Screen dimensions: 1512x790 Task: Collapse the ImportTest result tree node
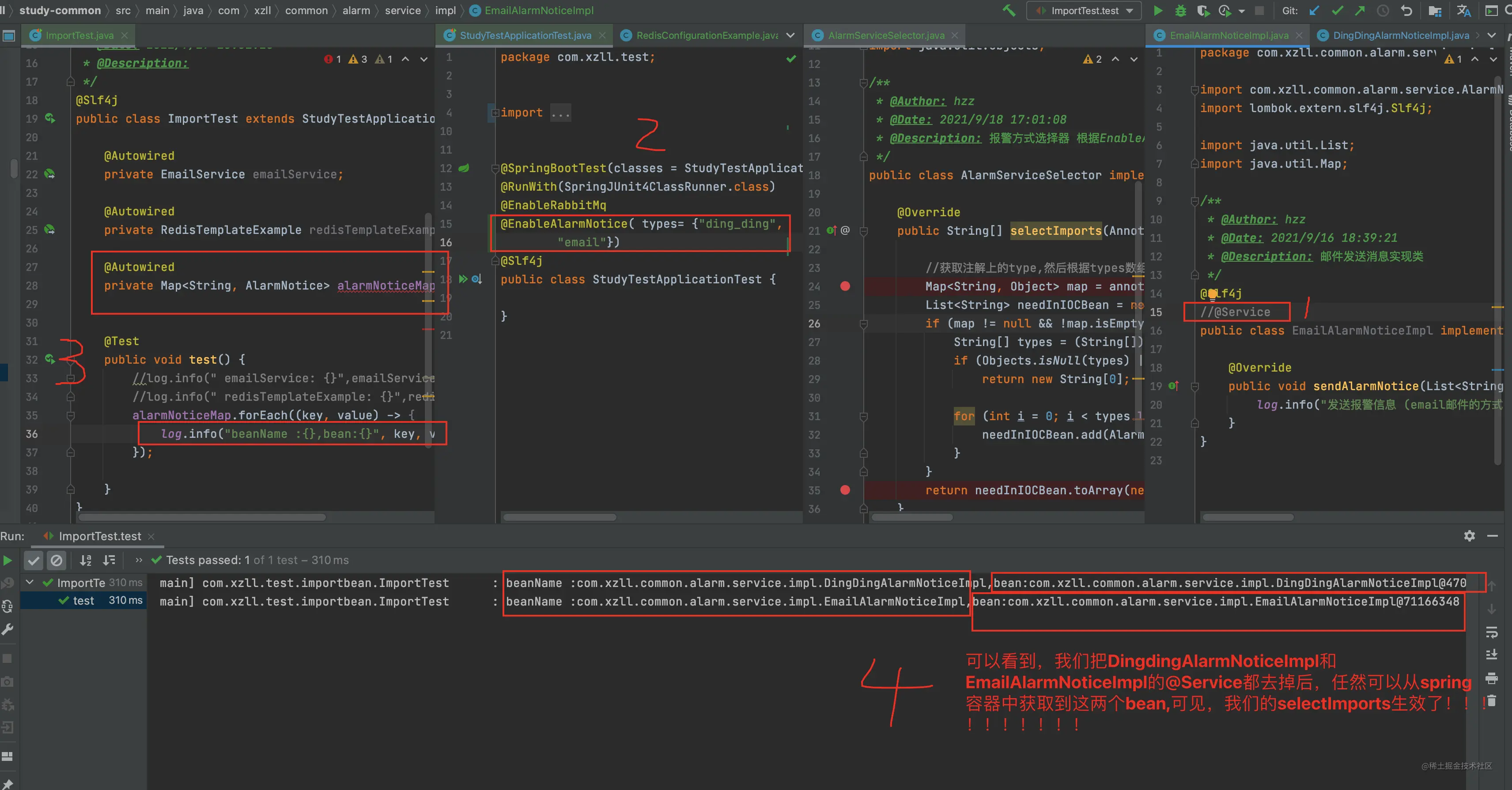29,583
